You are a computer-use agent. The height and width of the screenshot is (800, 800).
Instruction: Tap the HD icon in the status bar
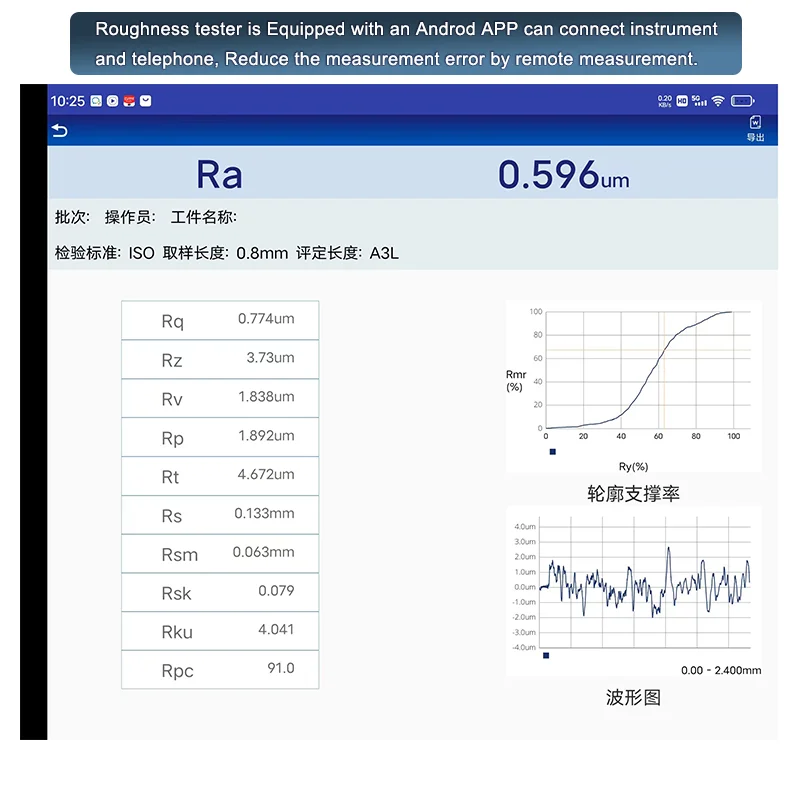[684, 100]
